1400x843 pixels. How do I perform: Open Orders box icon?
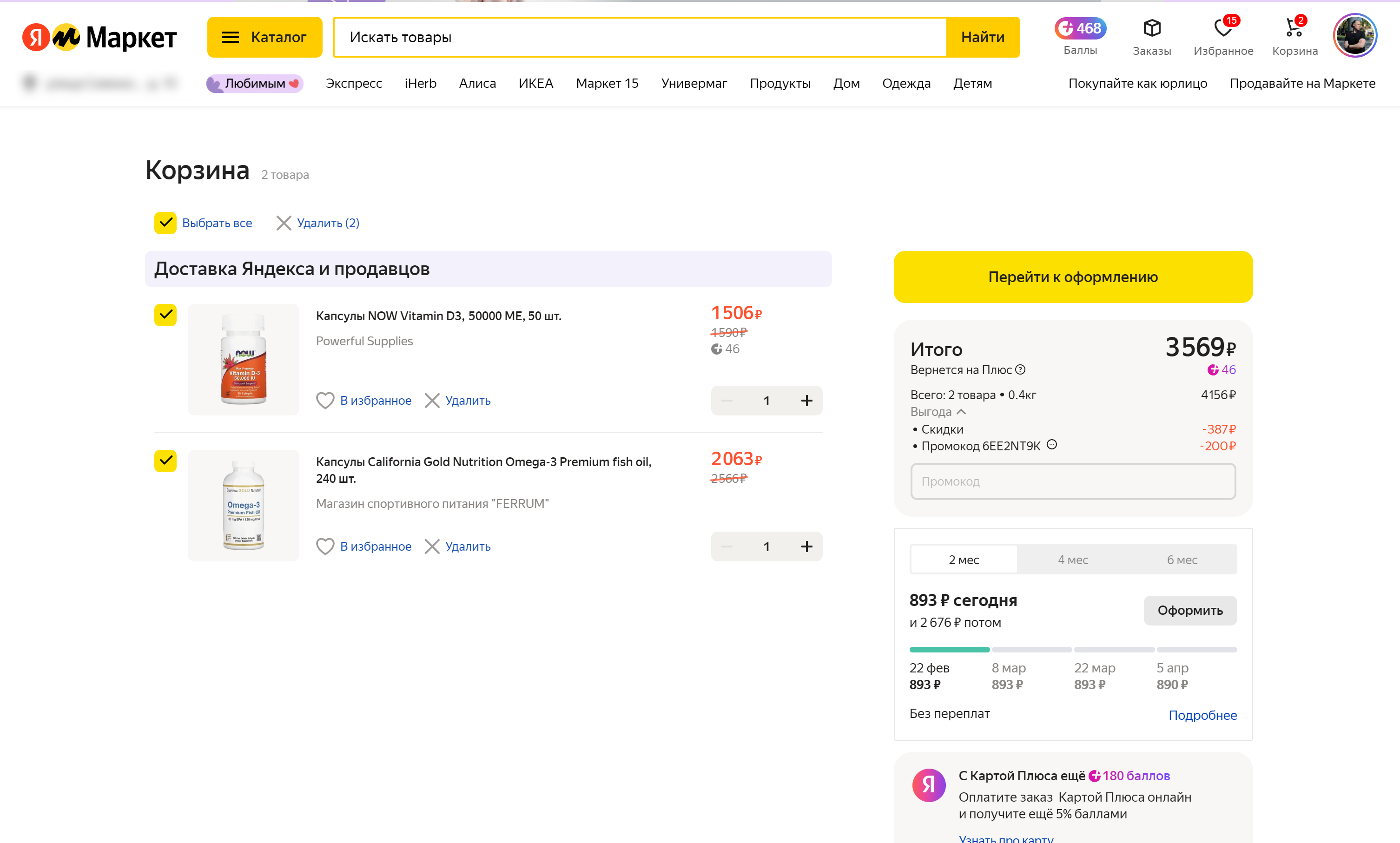[1152, 28]
